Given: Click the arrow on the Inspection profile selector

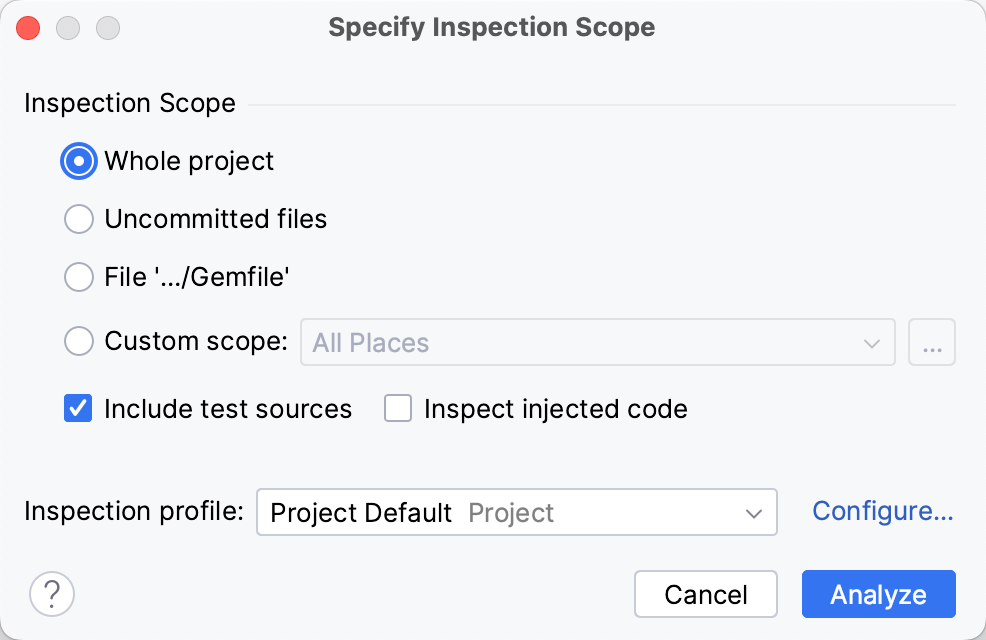Looking at the screenshot, I should click(x=756, y=512).
